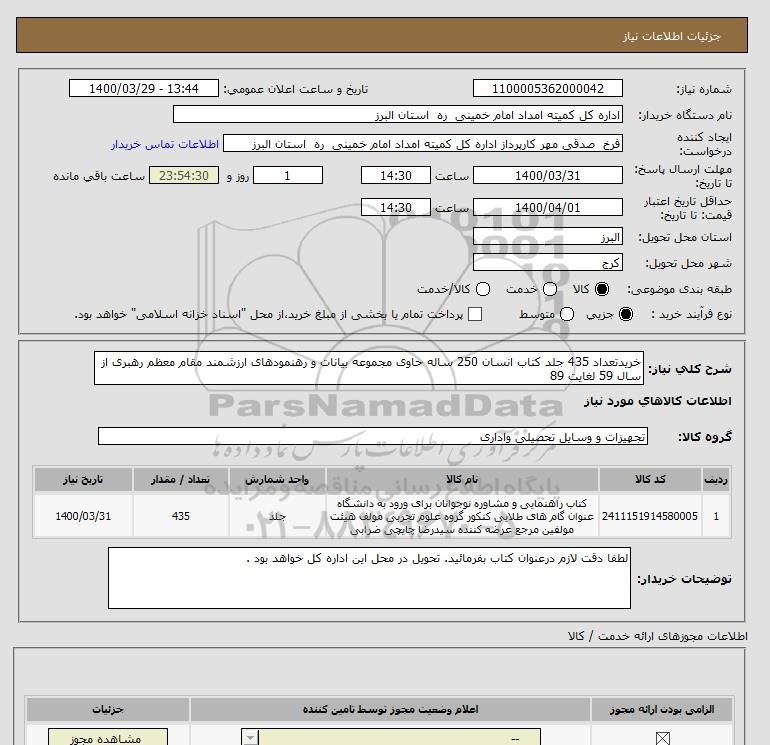770x745 pixels.
Task: Select the کالا/خدمت radio button
Action: (x=483, y=289)
